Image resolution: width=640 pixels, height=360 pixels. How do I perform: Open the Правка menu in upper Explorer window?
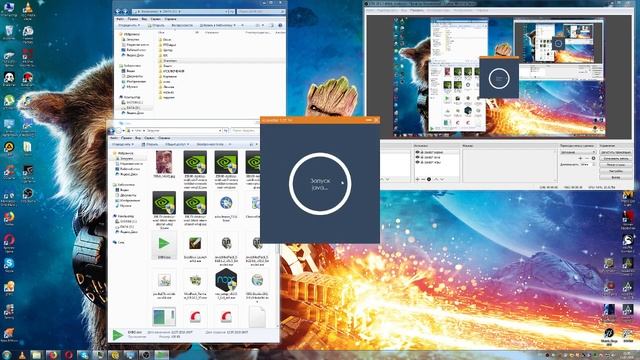click(133, 19)
